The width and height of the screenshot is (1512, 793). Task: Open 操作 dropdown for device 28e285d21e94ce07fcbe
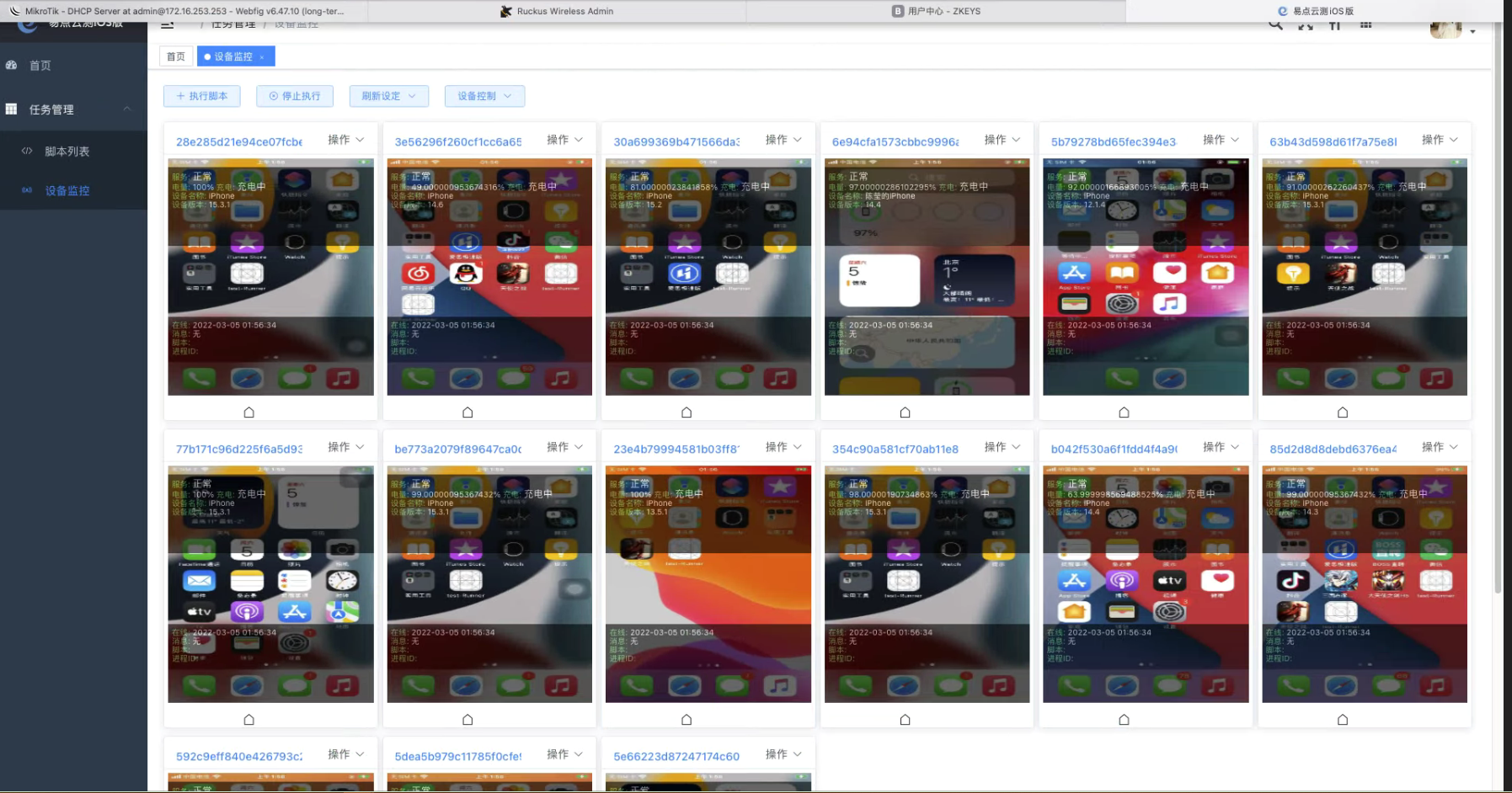pos(346,140)
